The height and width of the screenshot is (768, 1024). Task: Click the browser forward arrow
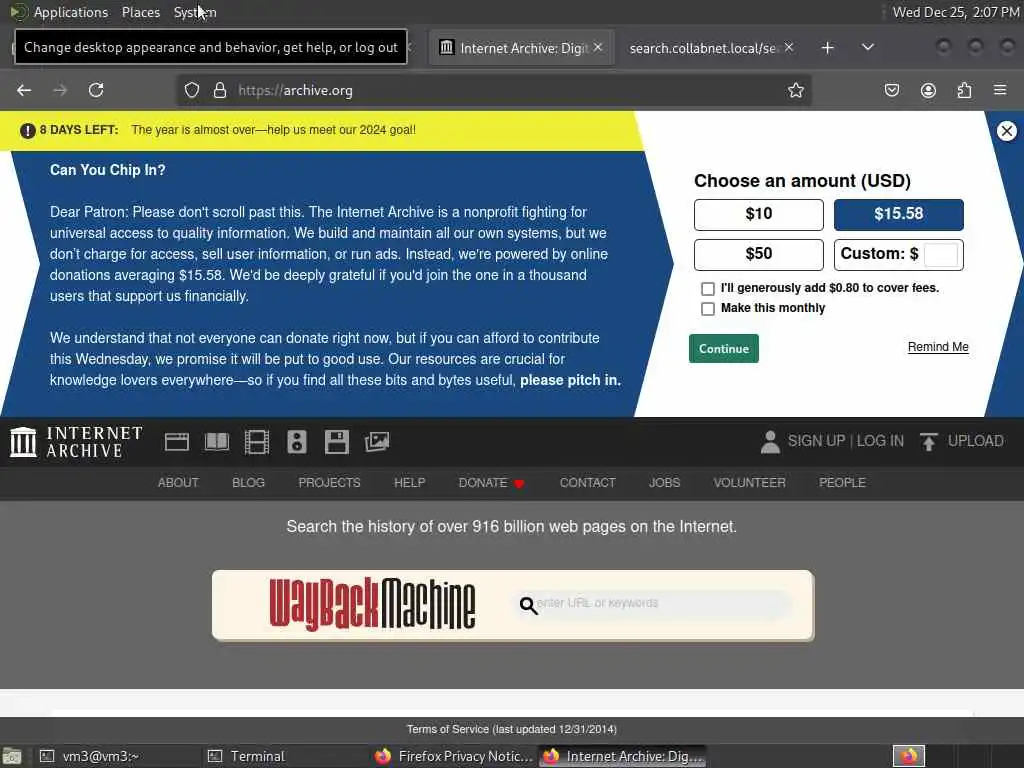click(60, 90)
